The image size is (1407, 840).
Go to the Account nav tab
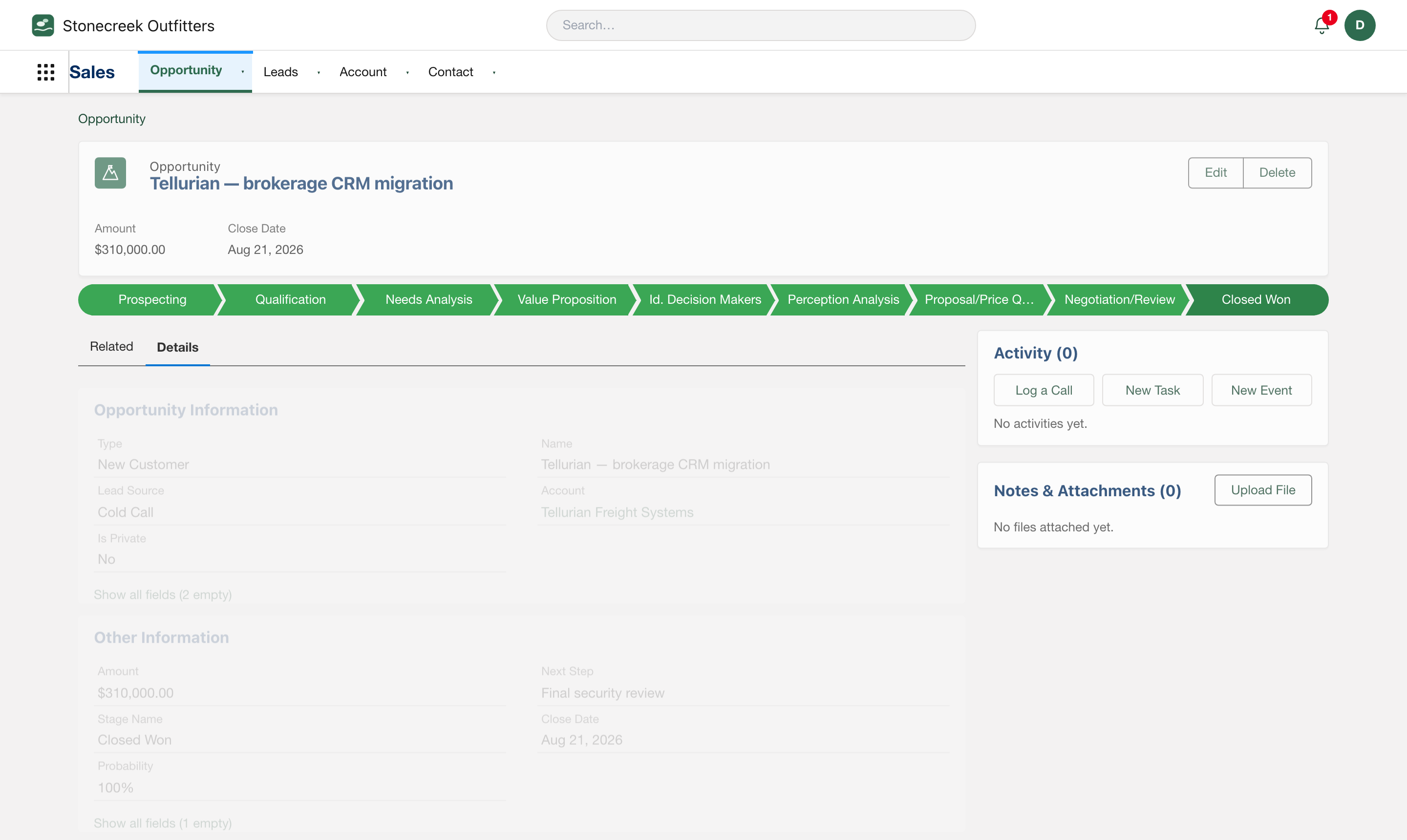(x=363, y=72)
